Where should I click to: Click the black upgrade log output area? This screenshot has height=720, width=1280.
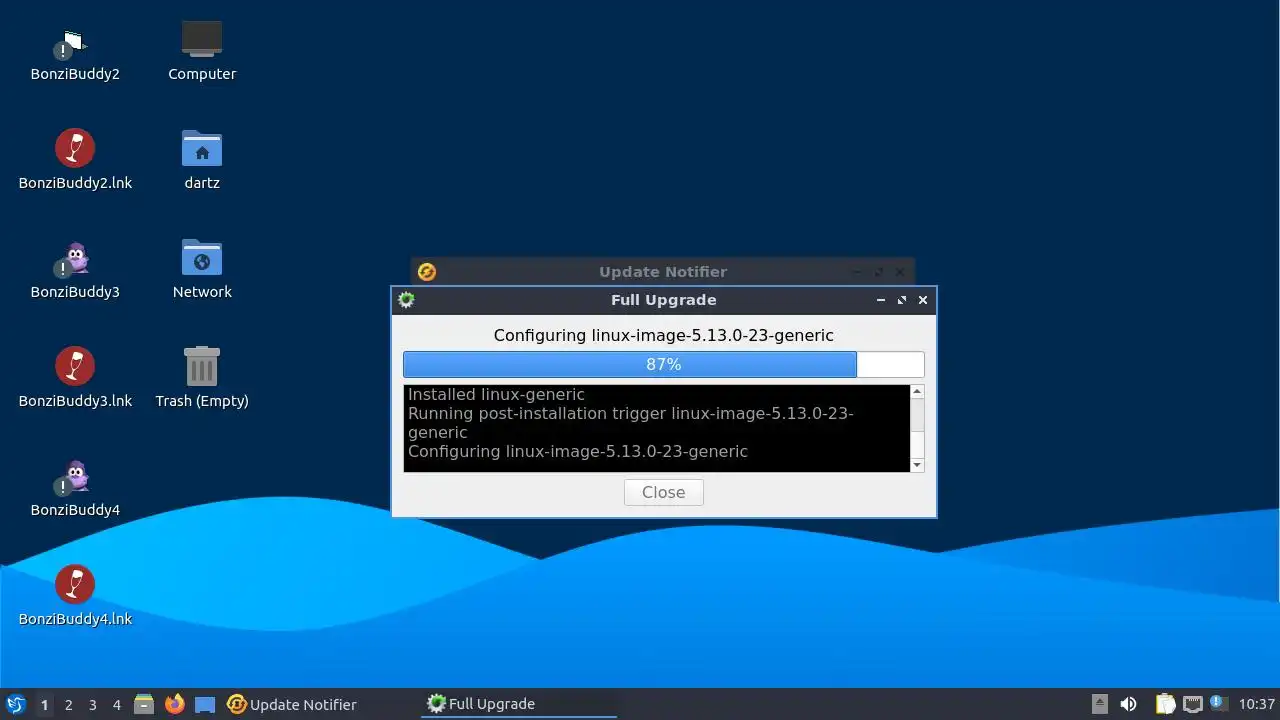click(657, 428)
